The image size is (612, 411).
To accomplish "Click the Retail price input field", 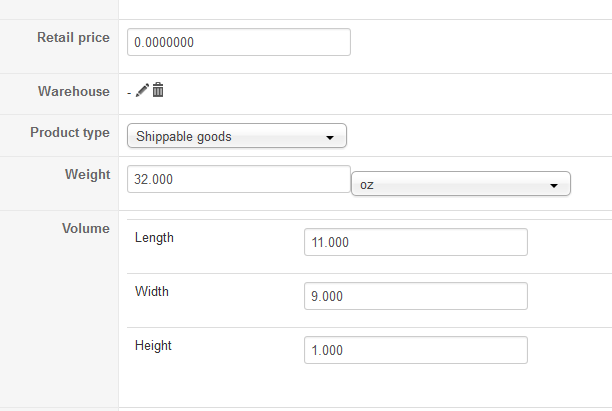I will click(x=239, y=42).
